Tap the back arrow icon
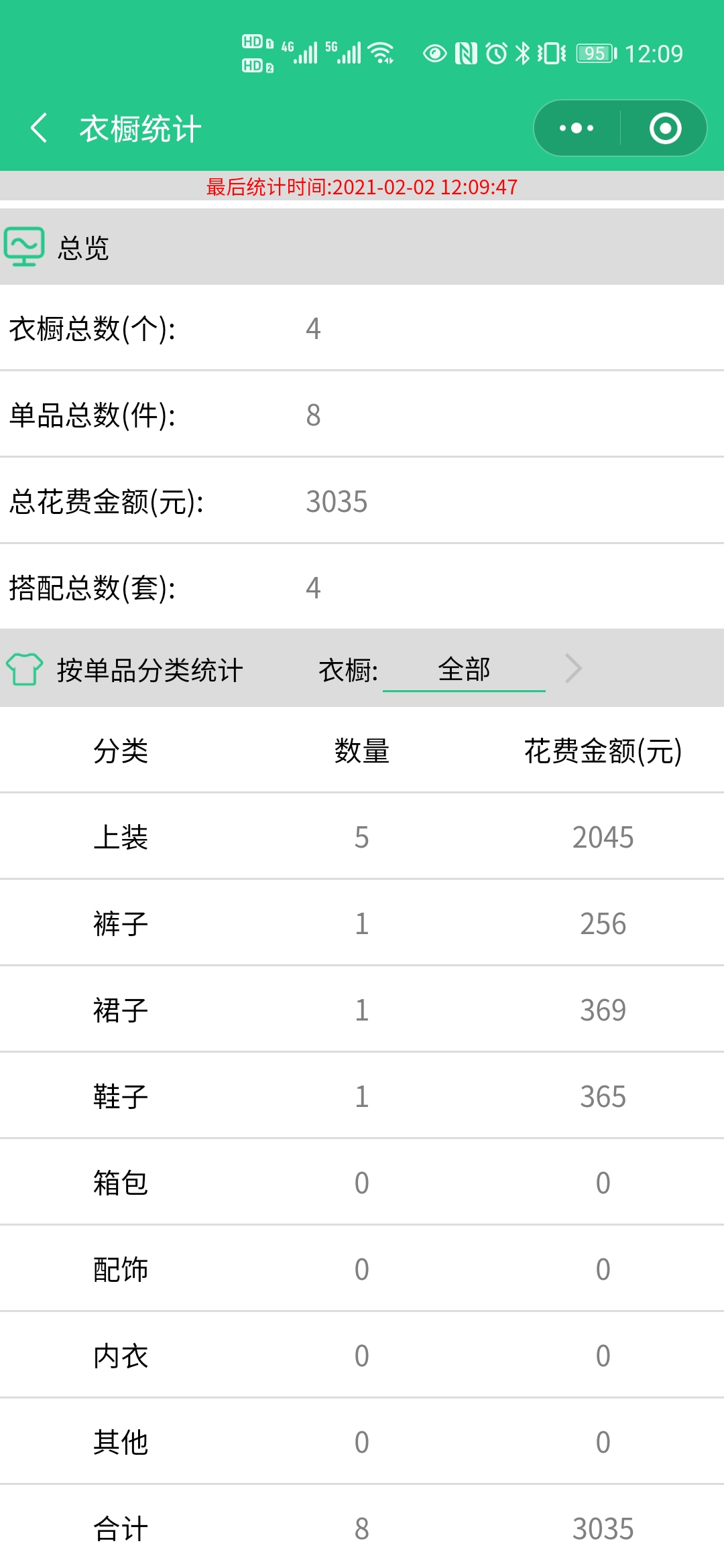 (39, 128)
